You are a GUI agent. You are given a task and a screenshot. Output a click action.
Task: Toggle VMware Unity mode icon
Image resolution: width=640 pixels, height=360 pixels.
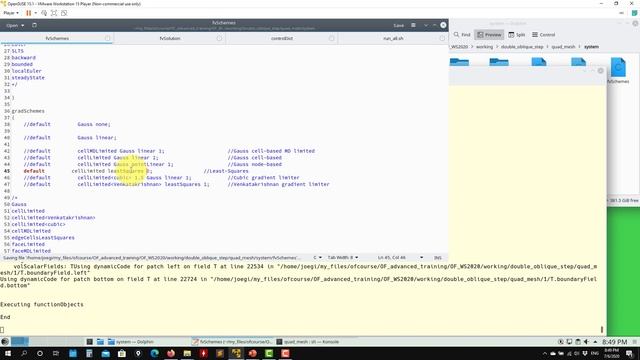[x=64, y=13]
